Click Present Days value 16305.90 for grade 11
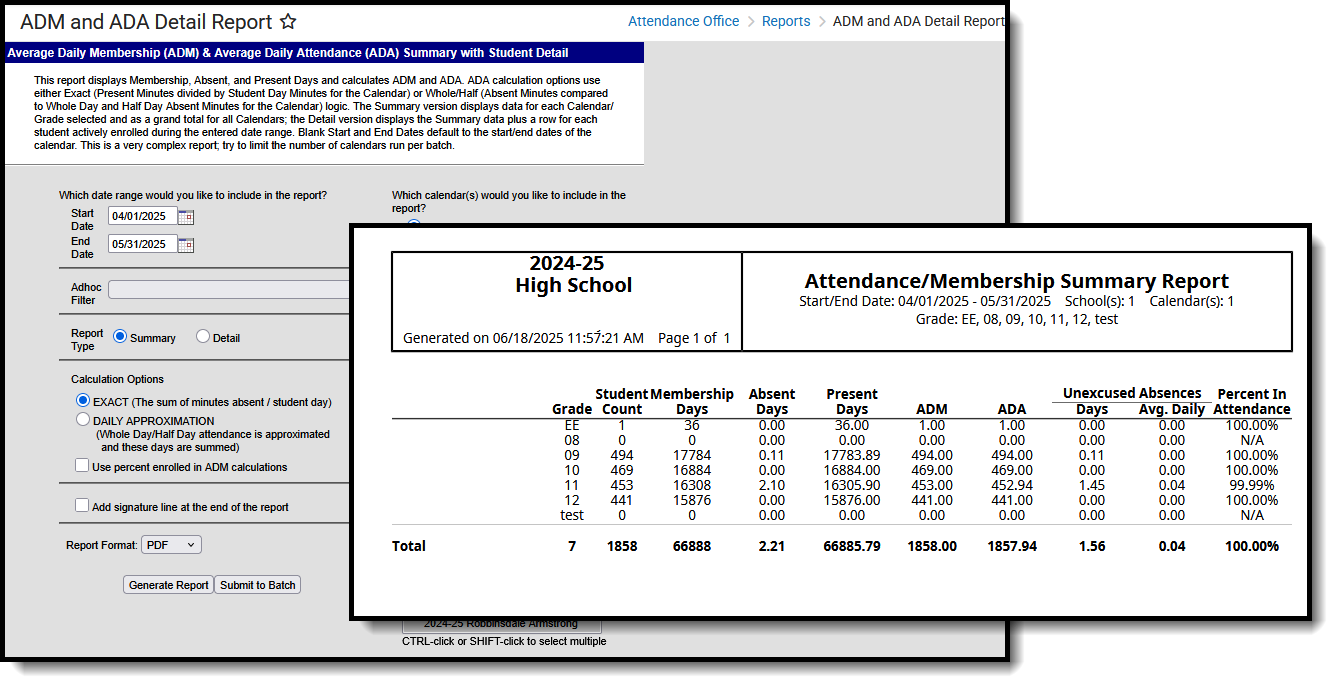 point(852,485)
